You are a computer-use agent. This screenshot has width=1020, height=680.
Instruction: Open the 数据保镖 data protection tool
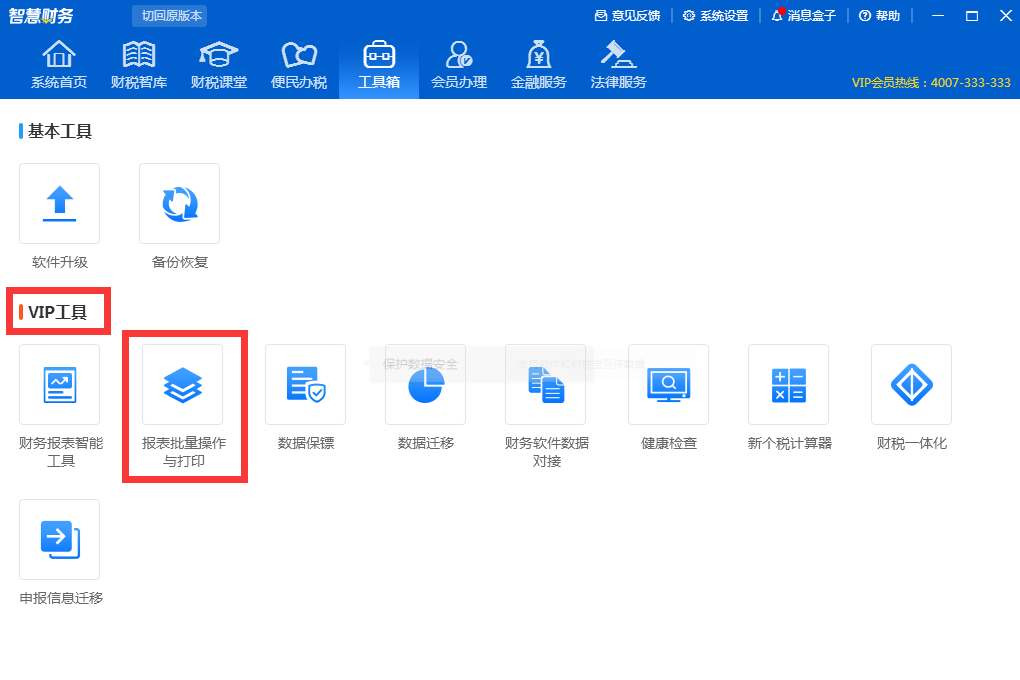coord(304,384)
